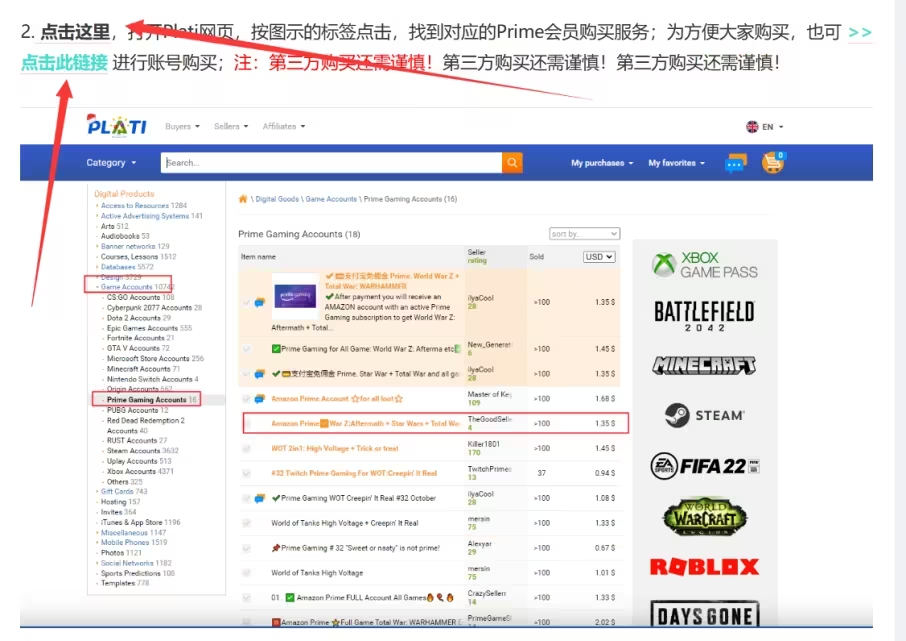The image size is (906, 641).
Task: Open the Affiliates dropdown menu
Action: 284,126
